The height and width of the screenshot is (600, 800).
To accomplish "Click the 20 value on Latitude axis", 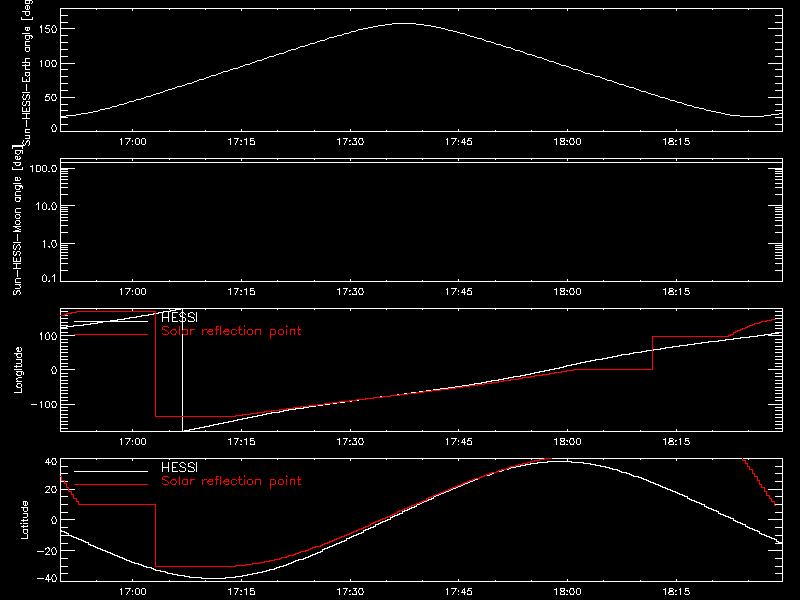I will point(51,489).
